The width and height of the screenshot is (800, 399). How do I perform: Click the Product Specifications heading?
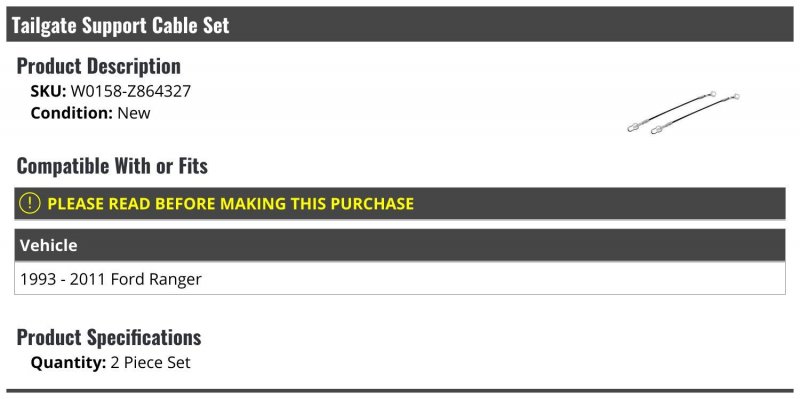point(109,337)
